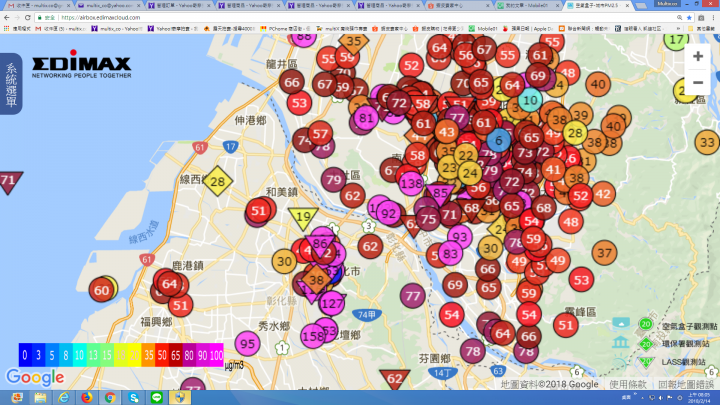
Task: Show hidden tray icons arrow
Action: [642, 398]
